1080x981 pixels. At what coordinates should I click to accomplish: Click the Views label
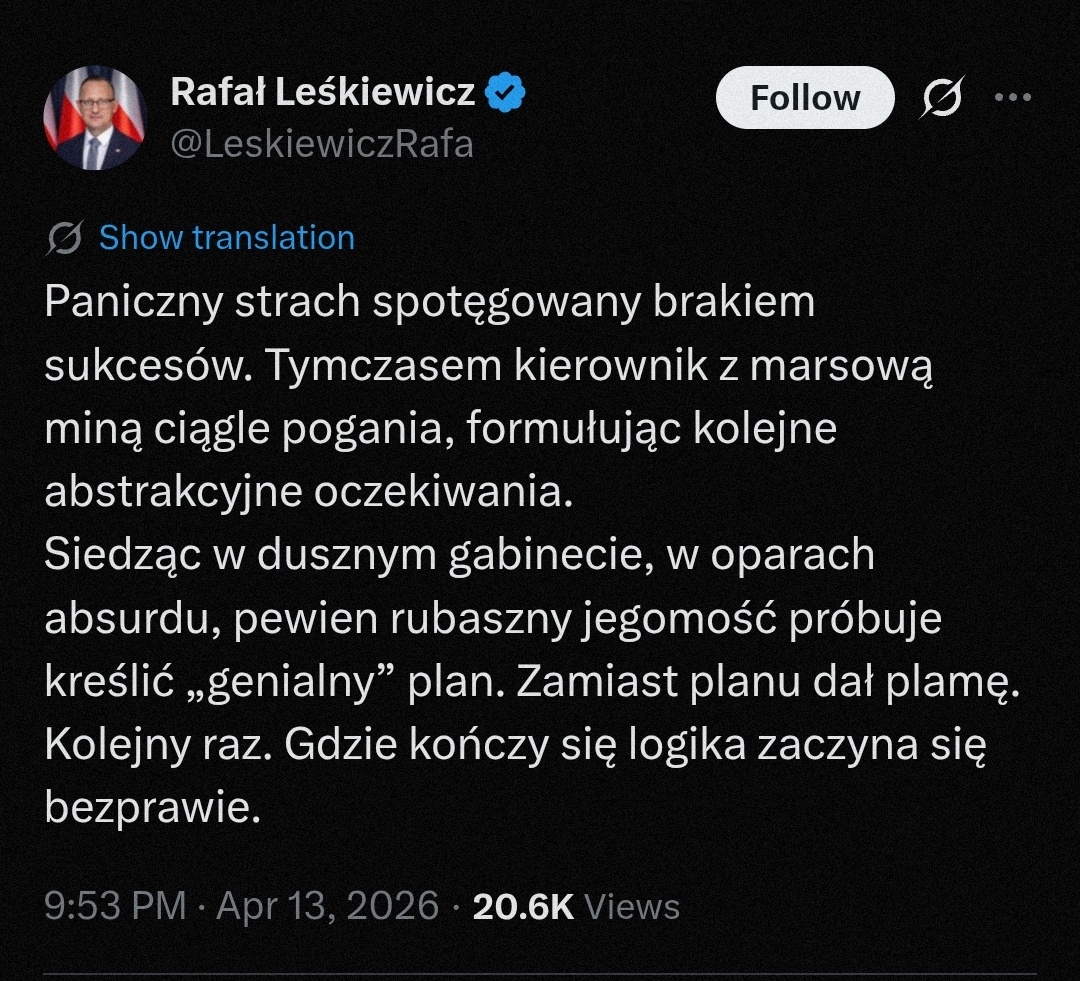pyautogui.click(x=631, y=906)
